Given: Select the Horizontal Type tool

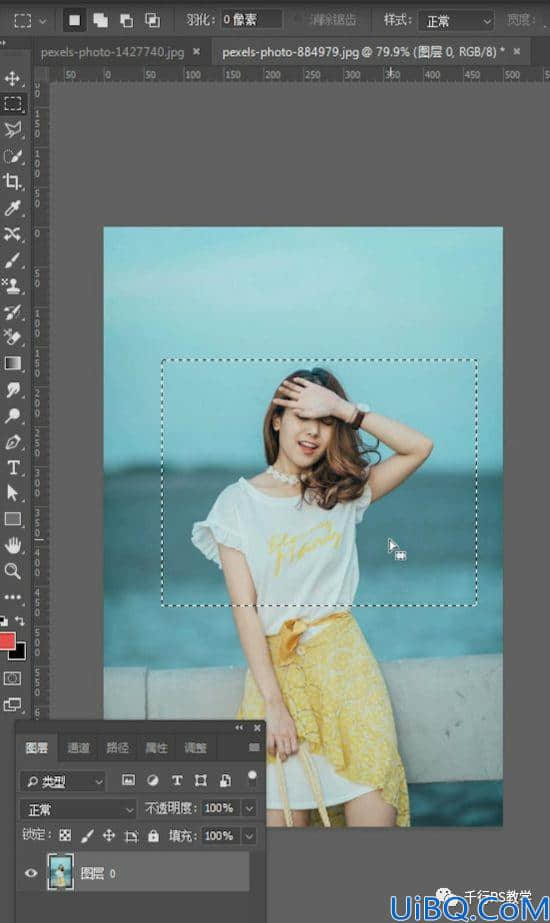Looking at the screenshot, I should tap(12, 467).
